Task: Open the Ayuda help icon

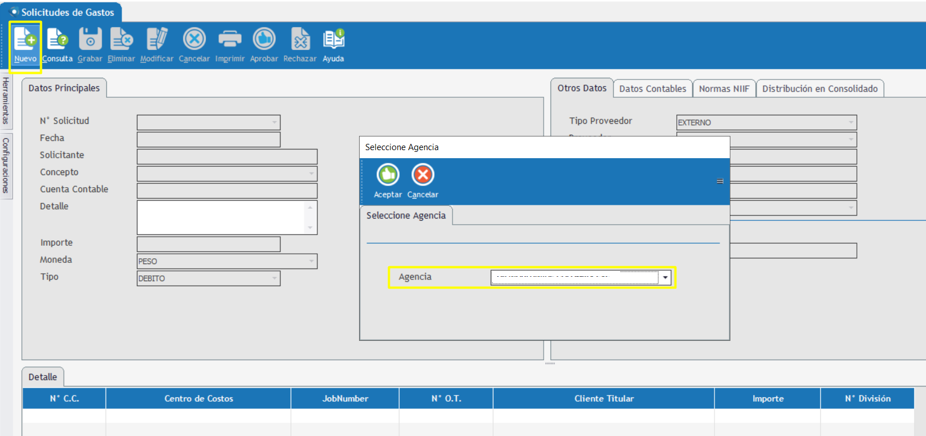Action: (x=333, y=41)
